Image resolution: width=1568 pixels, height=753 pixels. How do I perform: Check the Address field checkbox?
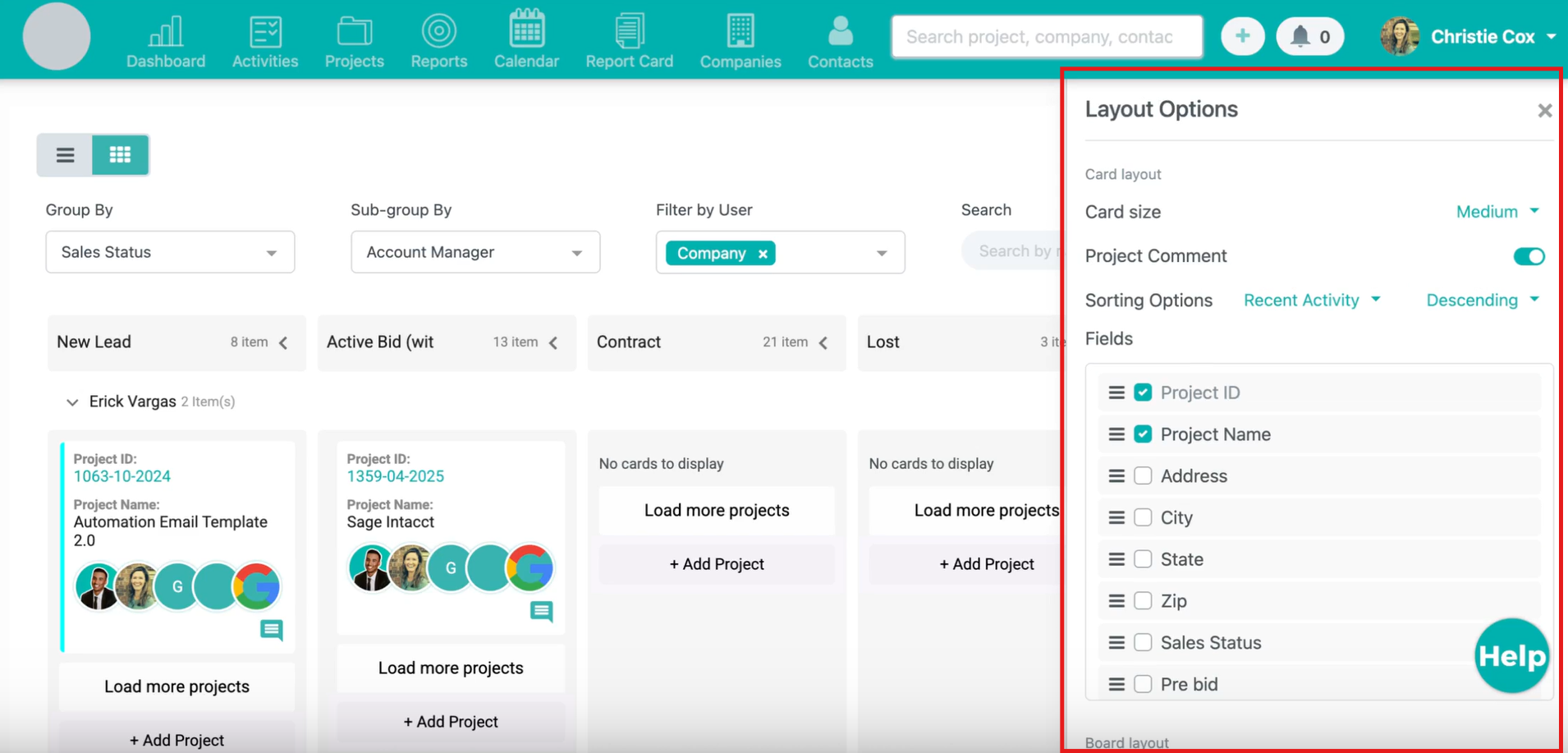1143,476
